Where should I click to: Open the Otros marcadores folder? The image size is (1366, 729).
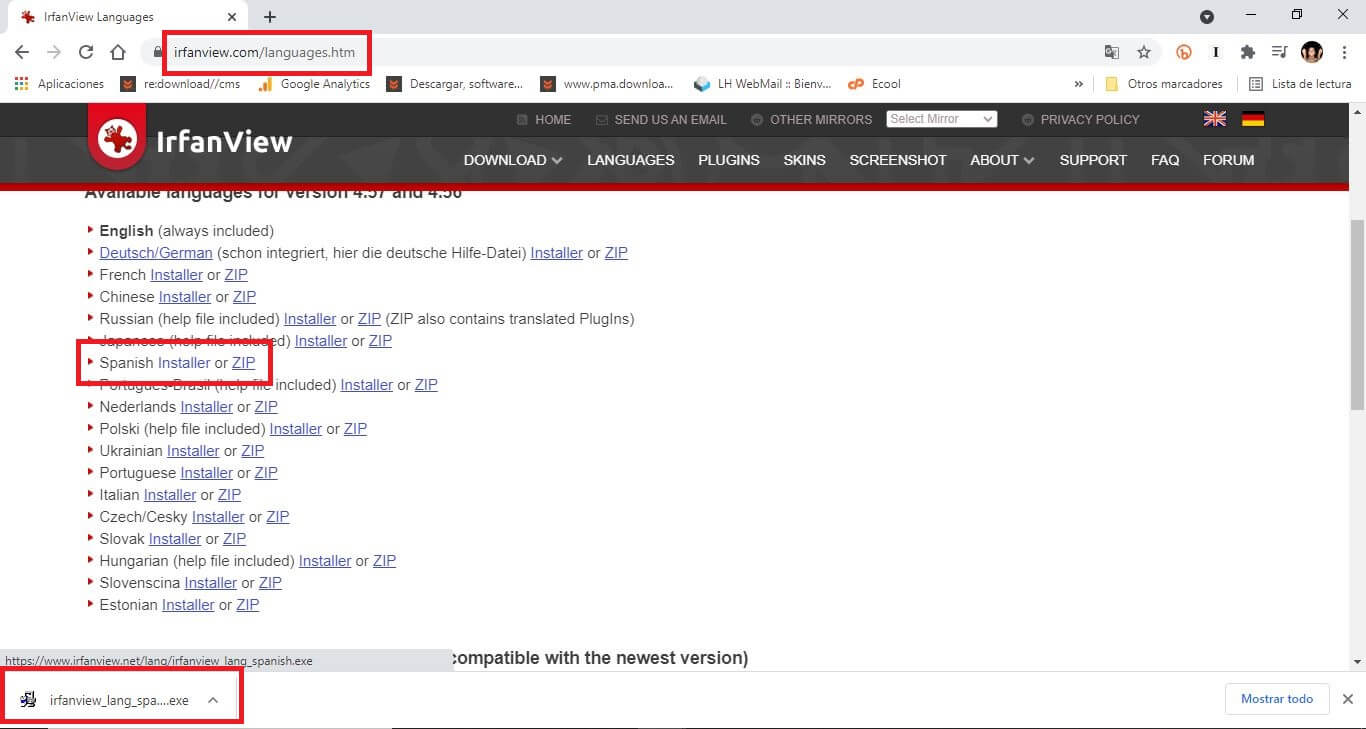pyautogui.click(x=1163, y=84)
